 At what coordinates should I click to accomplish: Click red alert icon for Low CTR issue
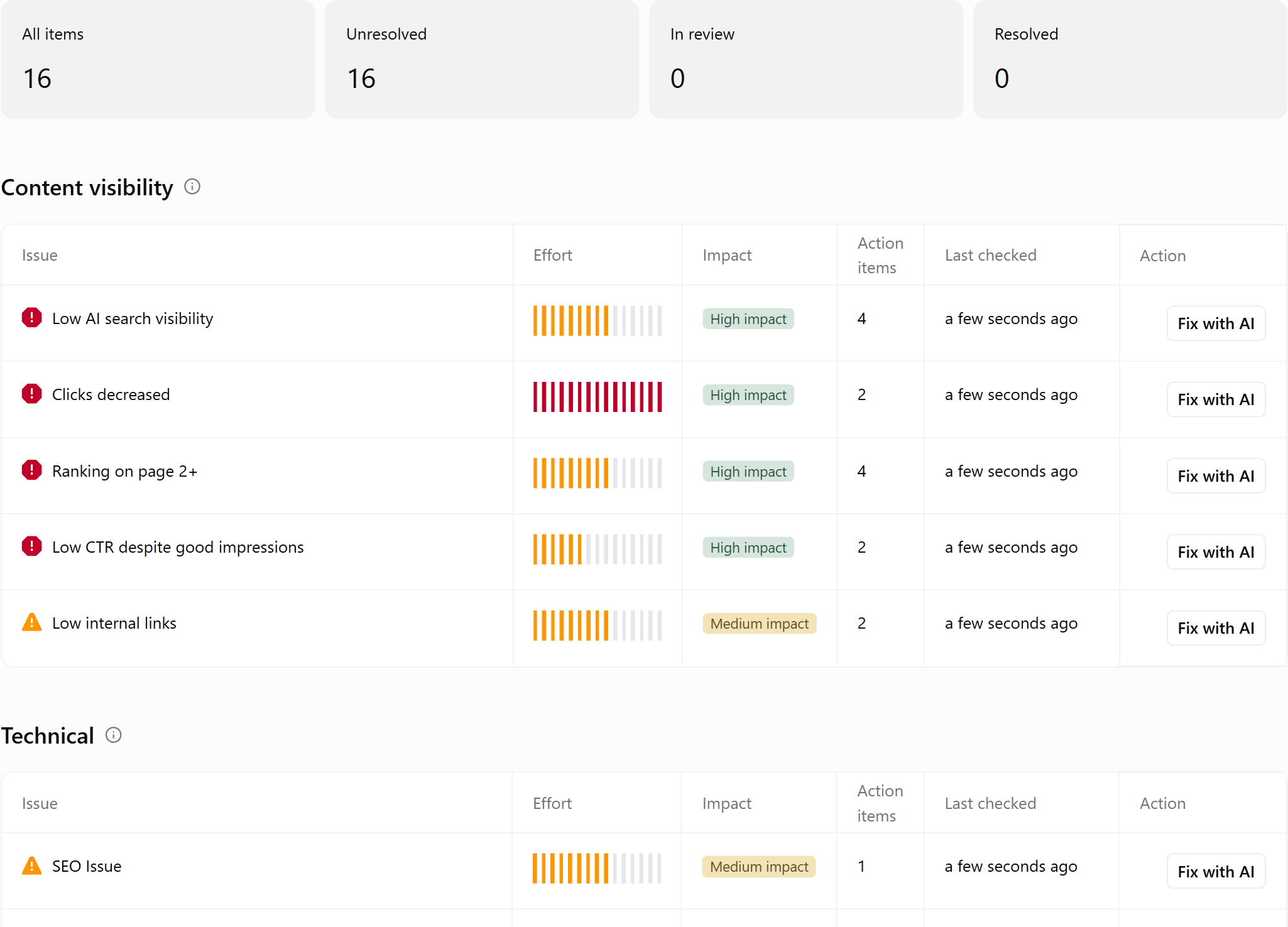point(31,546)
